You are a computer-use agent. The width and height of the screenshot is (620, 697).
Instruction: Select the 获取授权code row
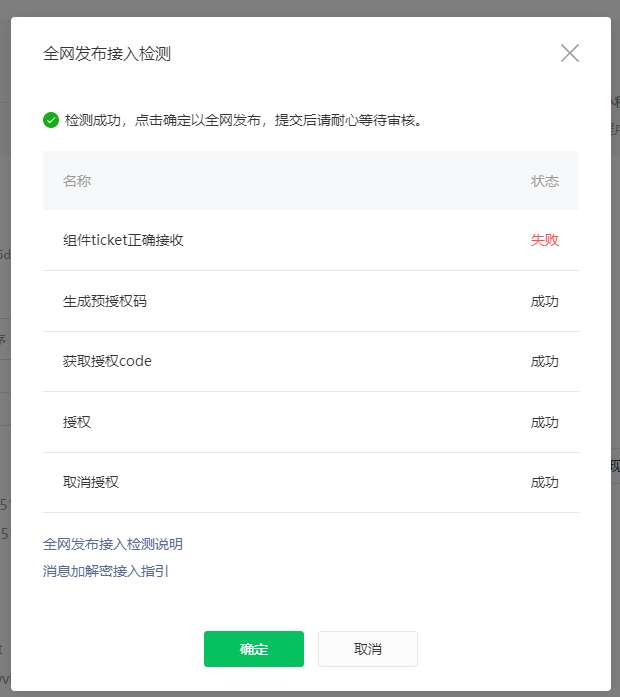click(x=311, y=361)
